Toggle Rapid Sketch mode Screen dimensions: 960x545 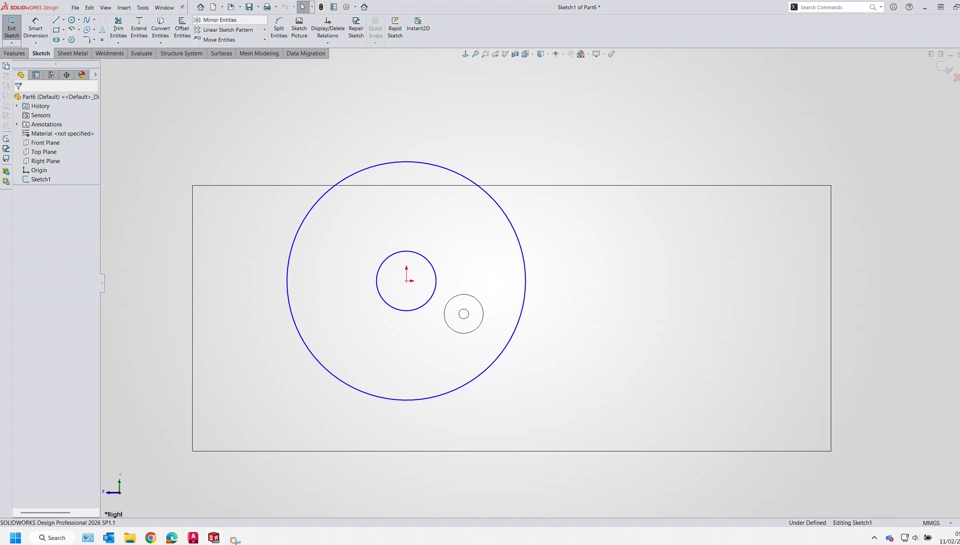click(x=395, y=28)
